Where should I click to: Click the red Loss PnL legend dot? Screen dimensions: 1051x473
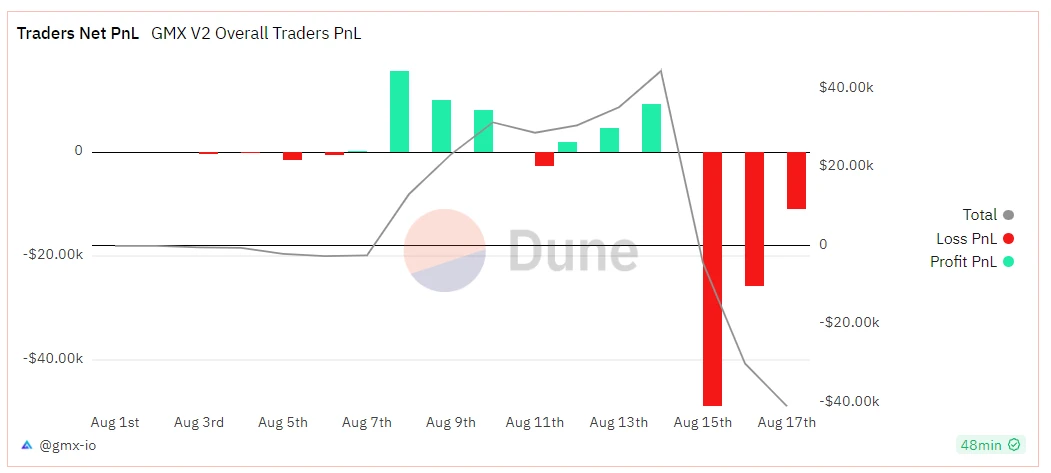(x=1008, y=239)
